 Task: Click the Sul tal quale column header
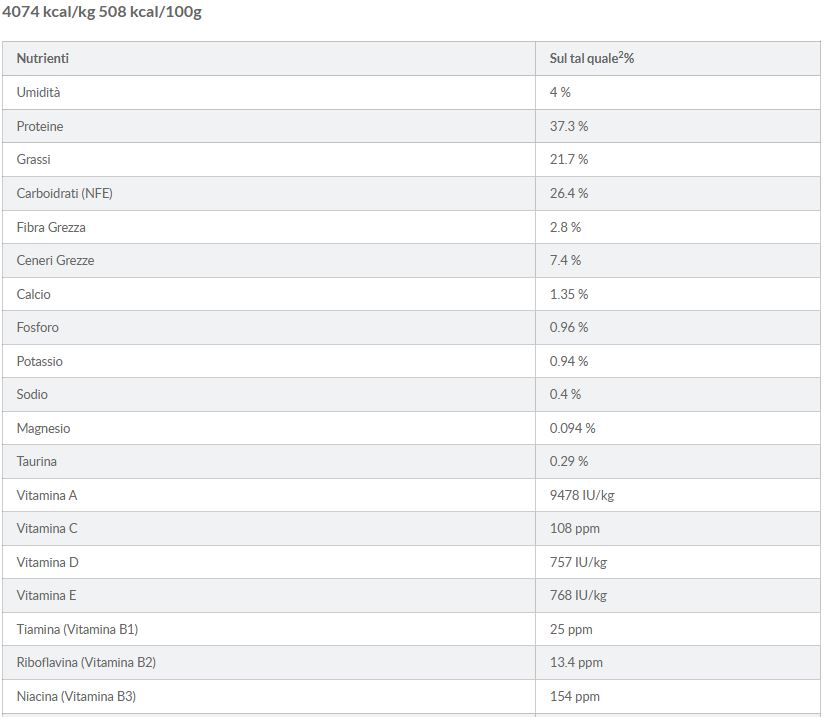(x=592, y=59)
